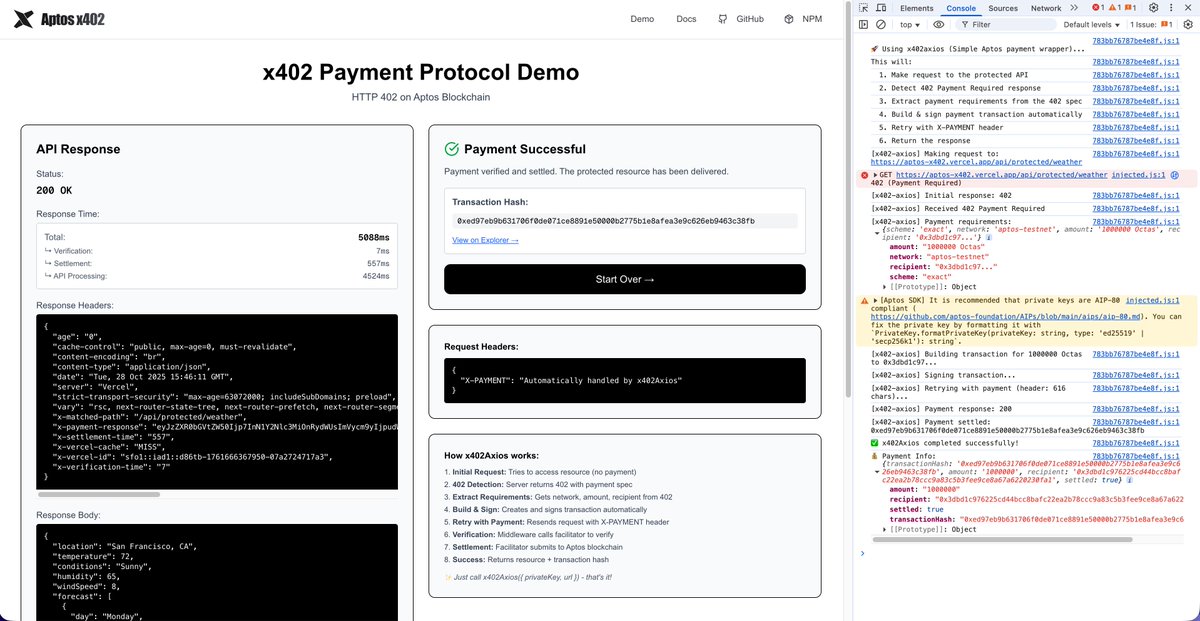Open the Docs nav link
This screenshot has width=1200, height=621.
point(686,19)
